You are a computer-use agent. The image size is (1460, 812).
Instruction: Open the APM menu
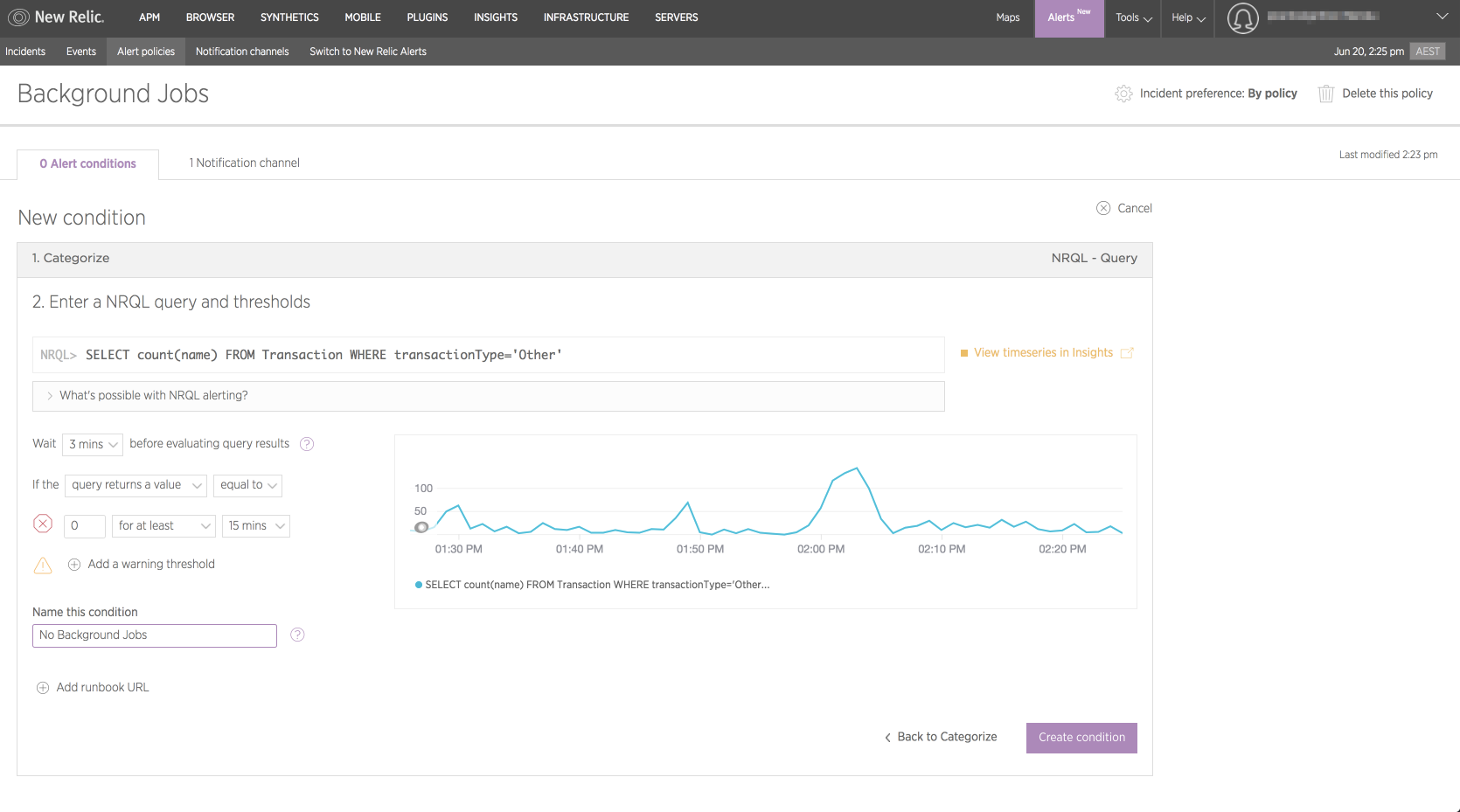[x=149, y=17]
